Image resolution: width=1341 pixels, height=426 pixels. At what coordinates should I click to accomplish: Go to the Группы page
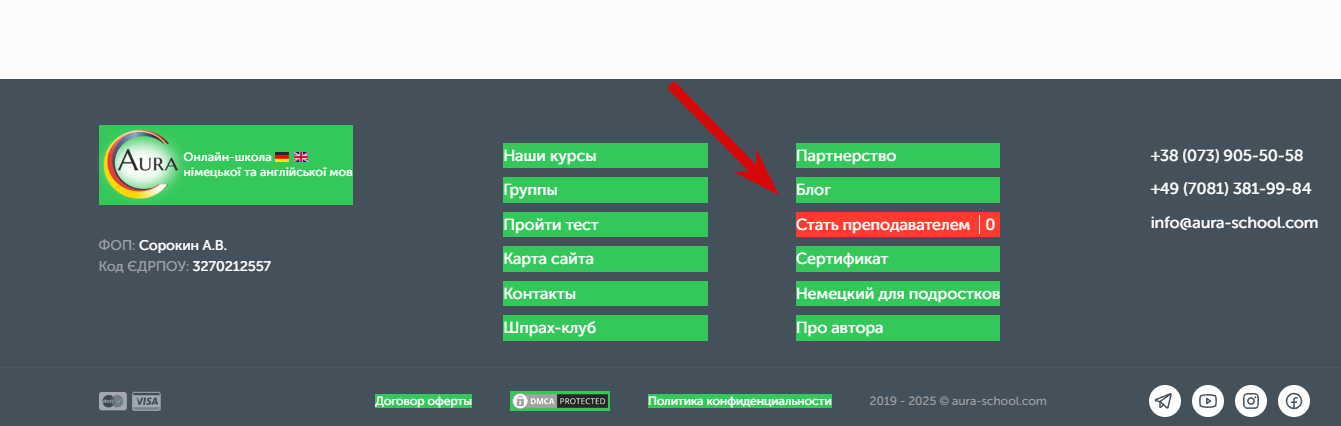pyautogui.click(x=605, y=190)
